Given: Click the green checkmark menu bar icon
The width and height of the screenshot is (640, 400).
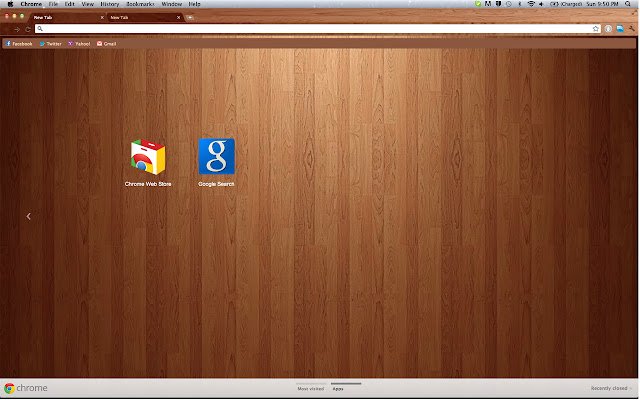Looking at the screenshot, I should point(478,4).
